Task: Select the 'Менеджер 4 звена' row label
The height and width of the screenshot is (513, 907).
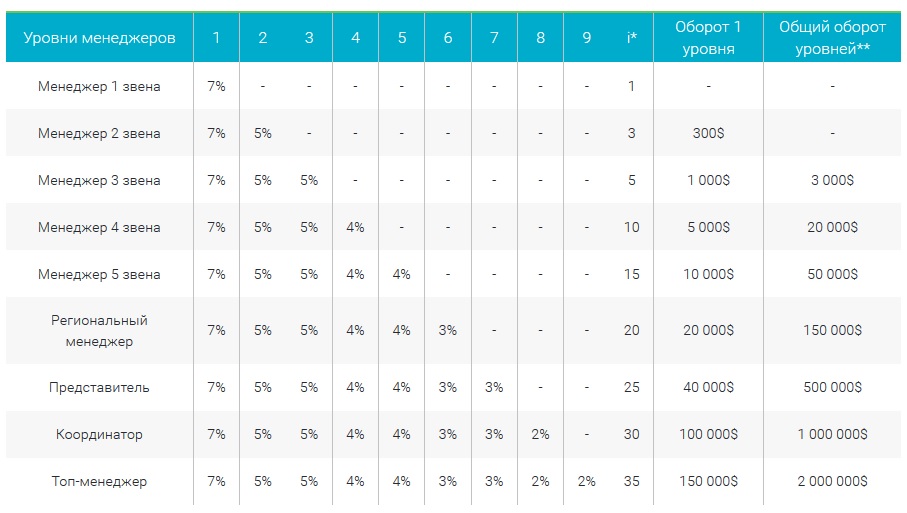Action: click(x=99, y=227)
